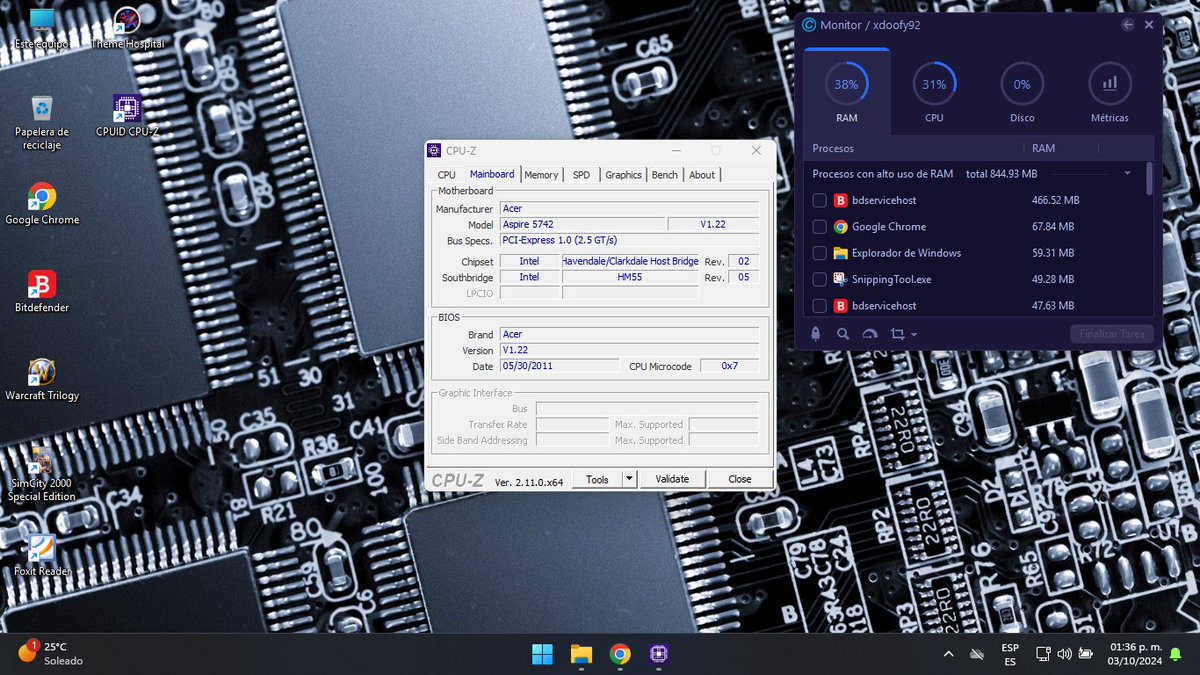The image size is (1200, 675).
Task: Click the back arrow in Monitor title bar
Action: [1128, 25]
